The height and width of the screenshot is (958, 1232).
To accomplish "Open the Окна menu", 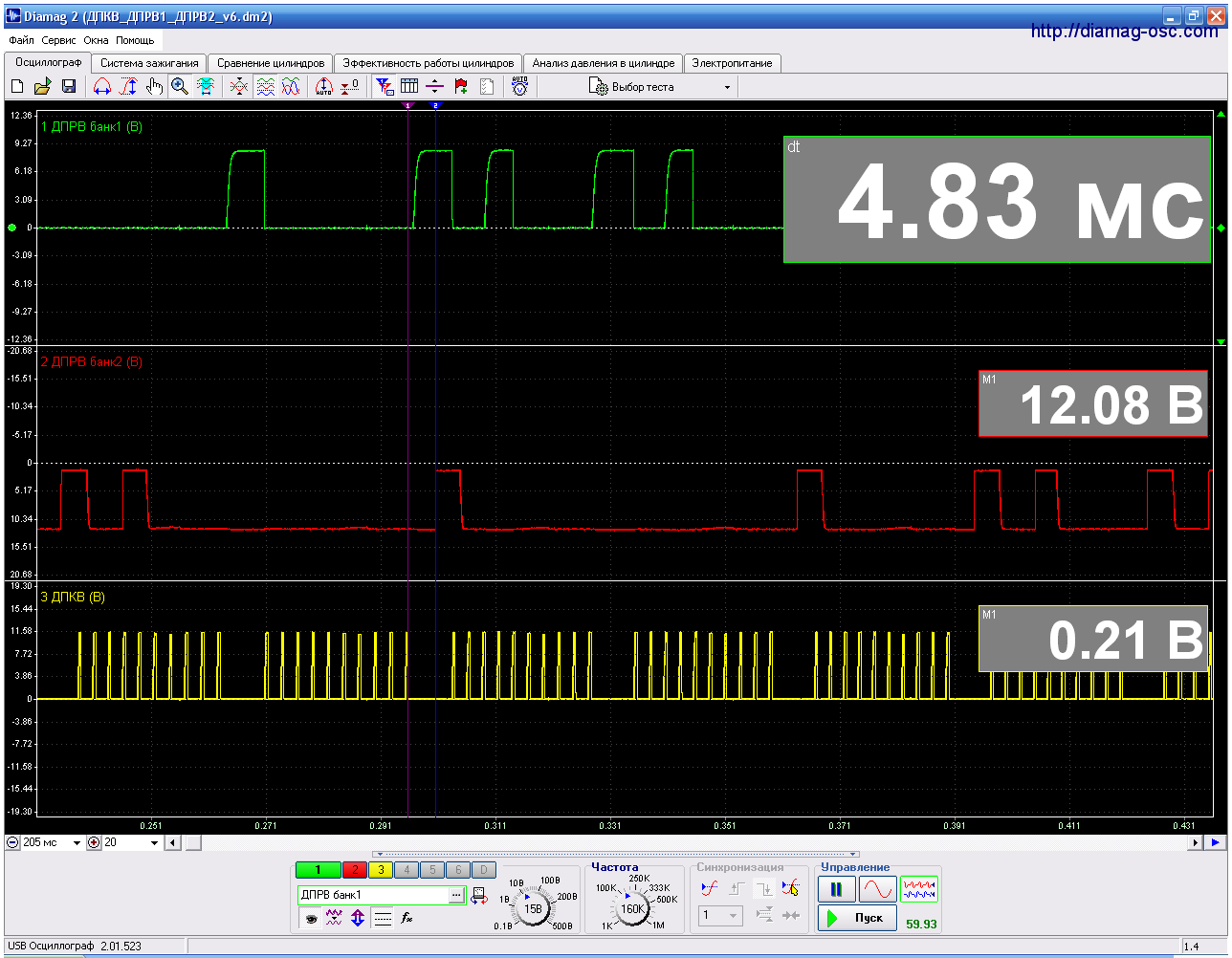I will (x=97, y=40).
